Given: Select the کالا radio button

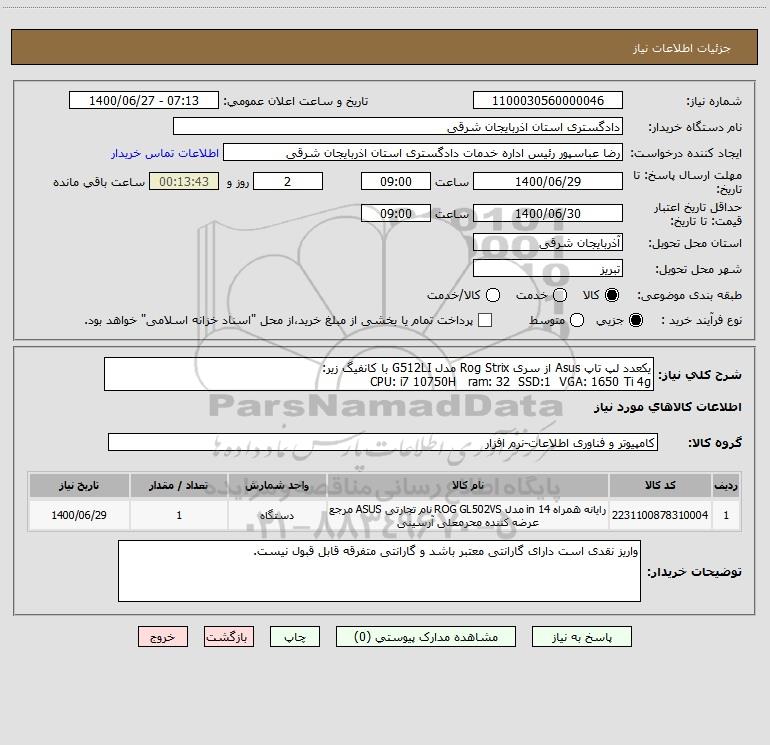Looking at the screenshot, I should [x=612, y=295].
